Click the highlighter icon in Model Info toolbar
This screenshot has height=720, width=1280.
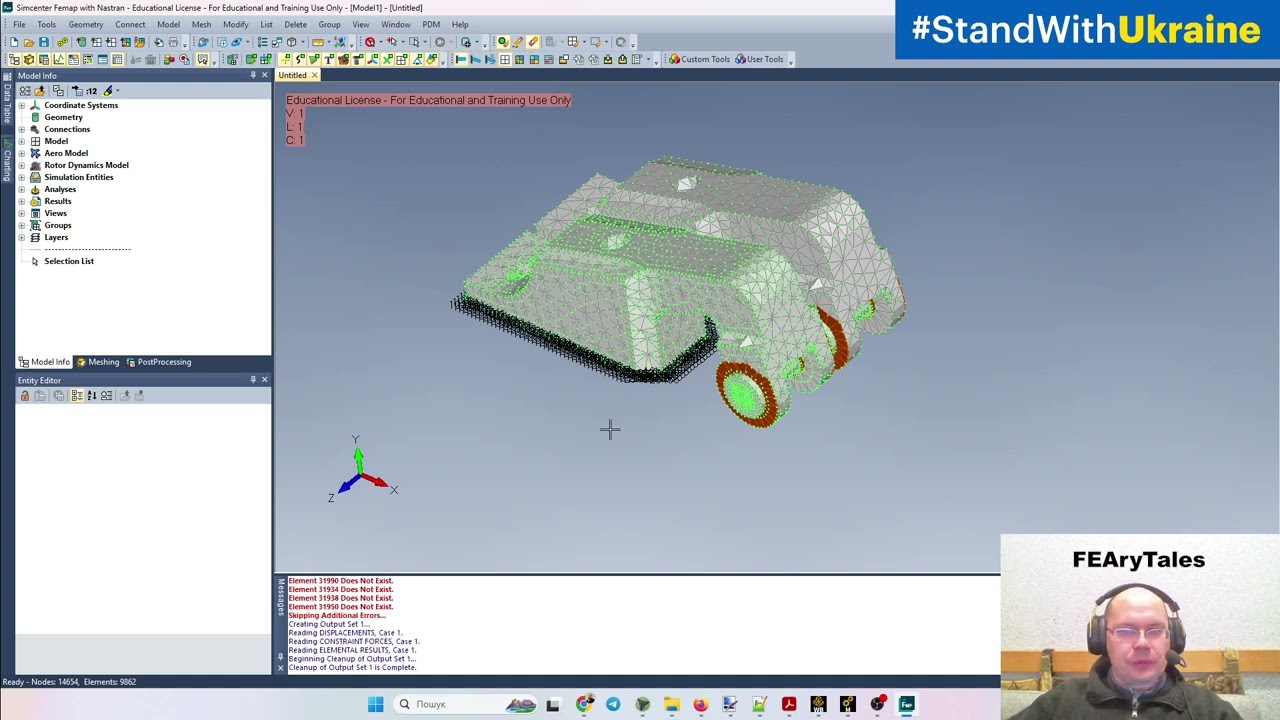[x=108, y=91]
